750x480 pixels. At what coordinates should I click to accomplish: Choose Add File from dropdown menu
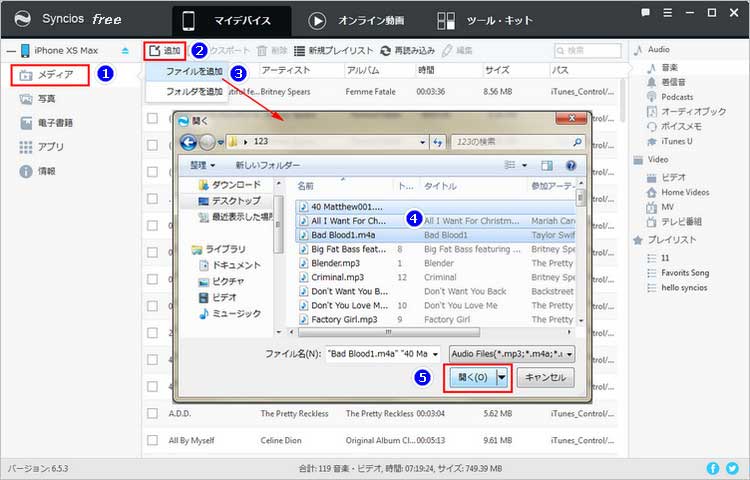[x=187, y=72]
